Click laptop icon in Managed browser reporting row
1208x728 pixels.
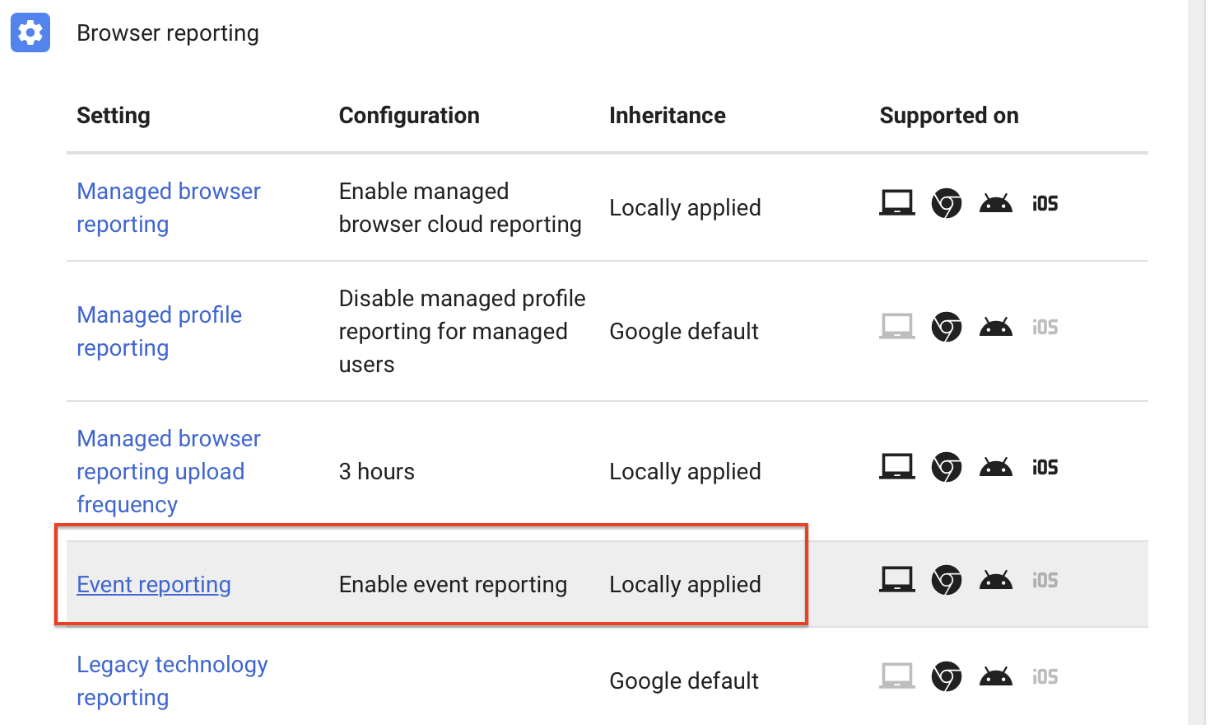tap(897, 204)
